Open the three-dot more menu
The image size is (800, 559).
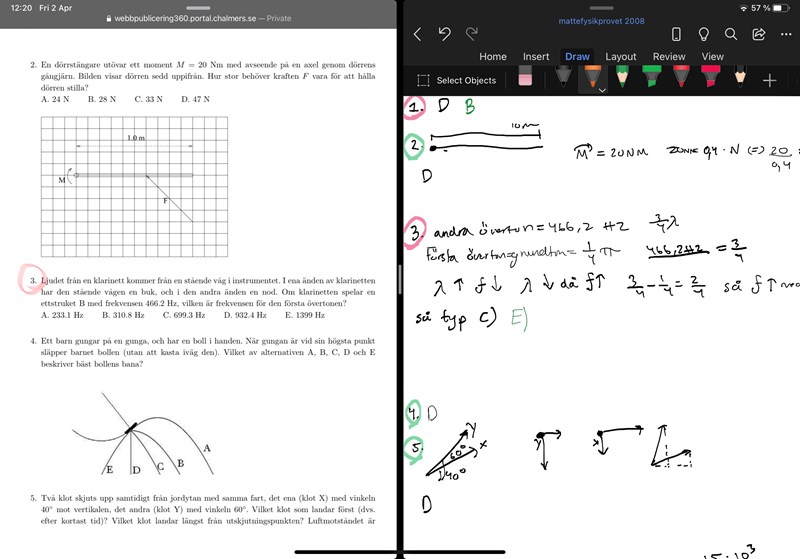click(784, 34)
